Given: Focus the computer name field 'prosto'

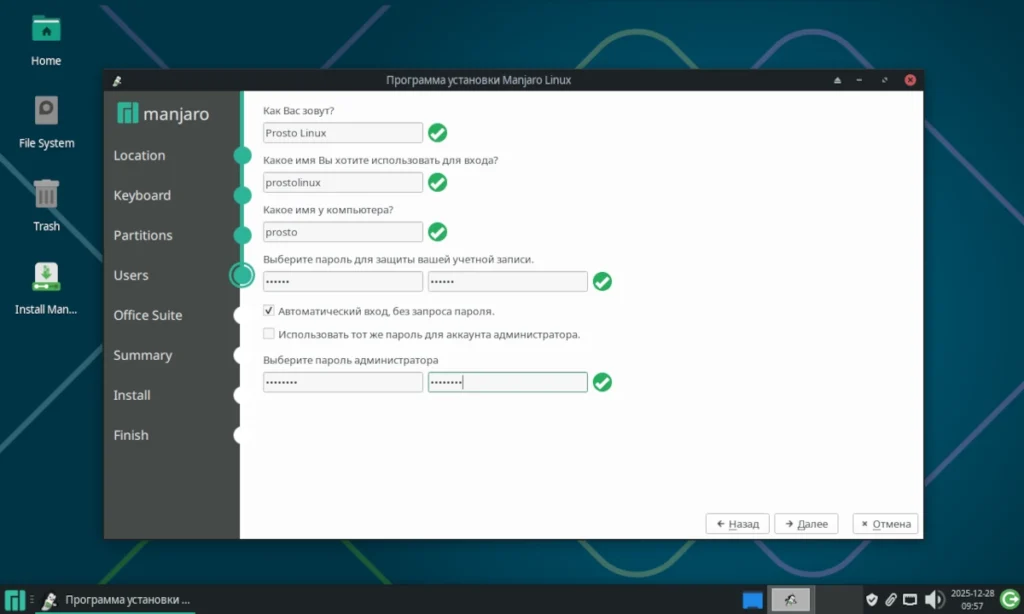Looking at the screenshot, I should [x=343, y=232].
